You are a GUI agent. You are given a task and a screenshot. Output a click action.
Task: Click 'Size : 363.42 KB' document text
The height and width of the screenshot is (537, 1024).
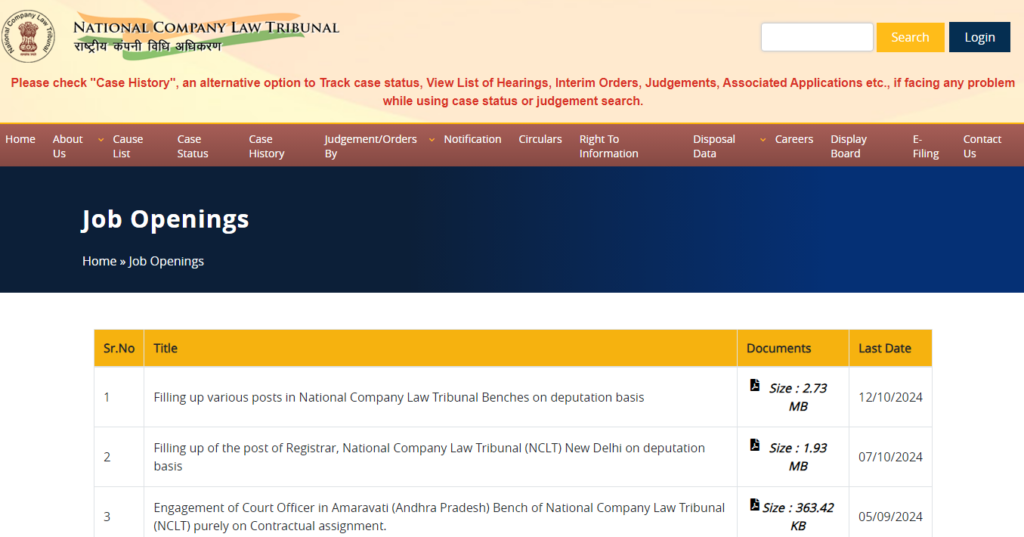pyautogui.click(x=797, y=517)
